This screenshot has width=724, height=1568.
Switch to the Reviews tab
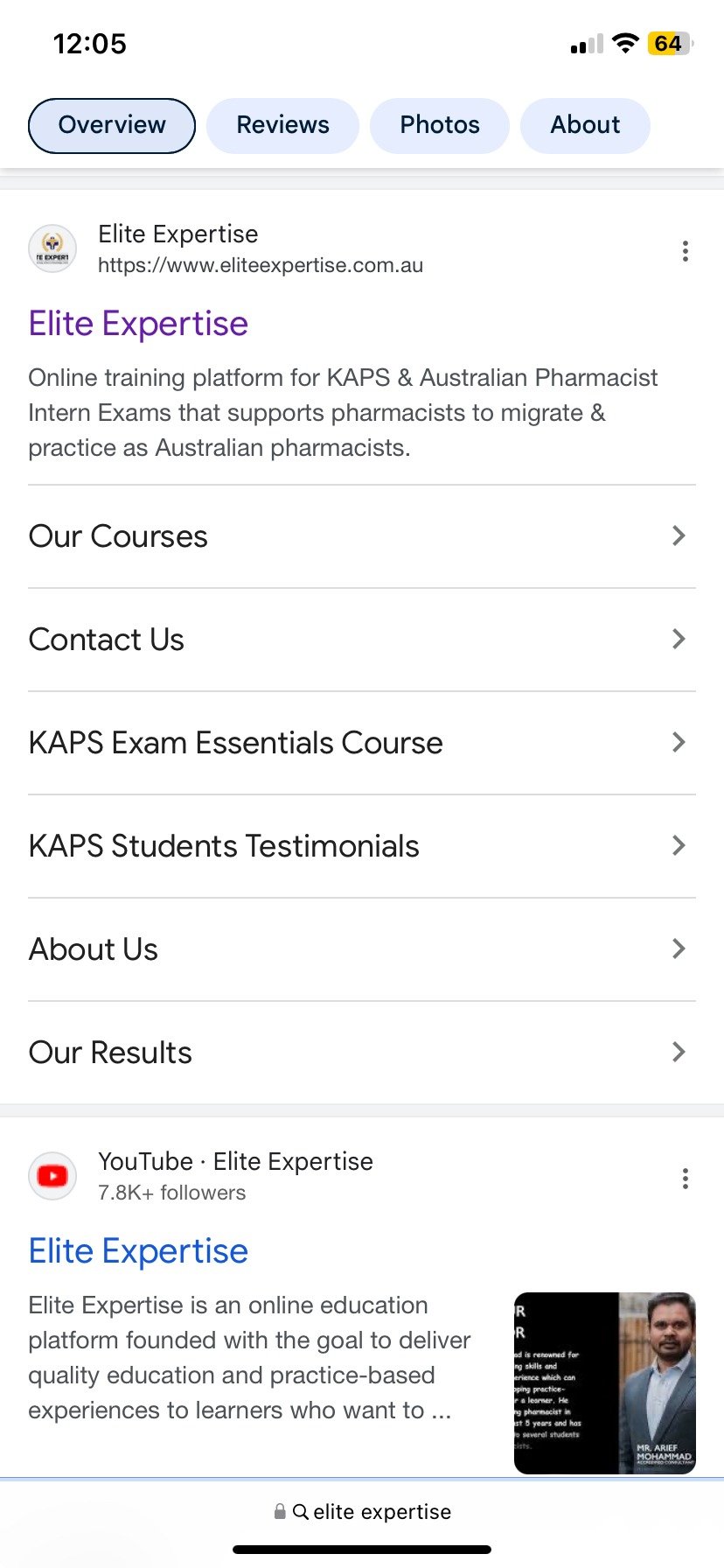tap(282, 125)
